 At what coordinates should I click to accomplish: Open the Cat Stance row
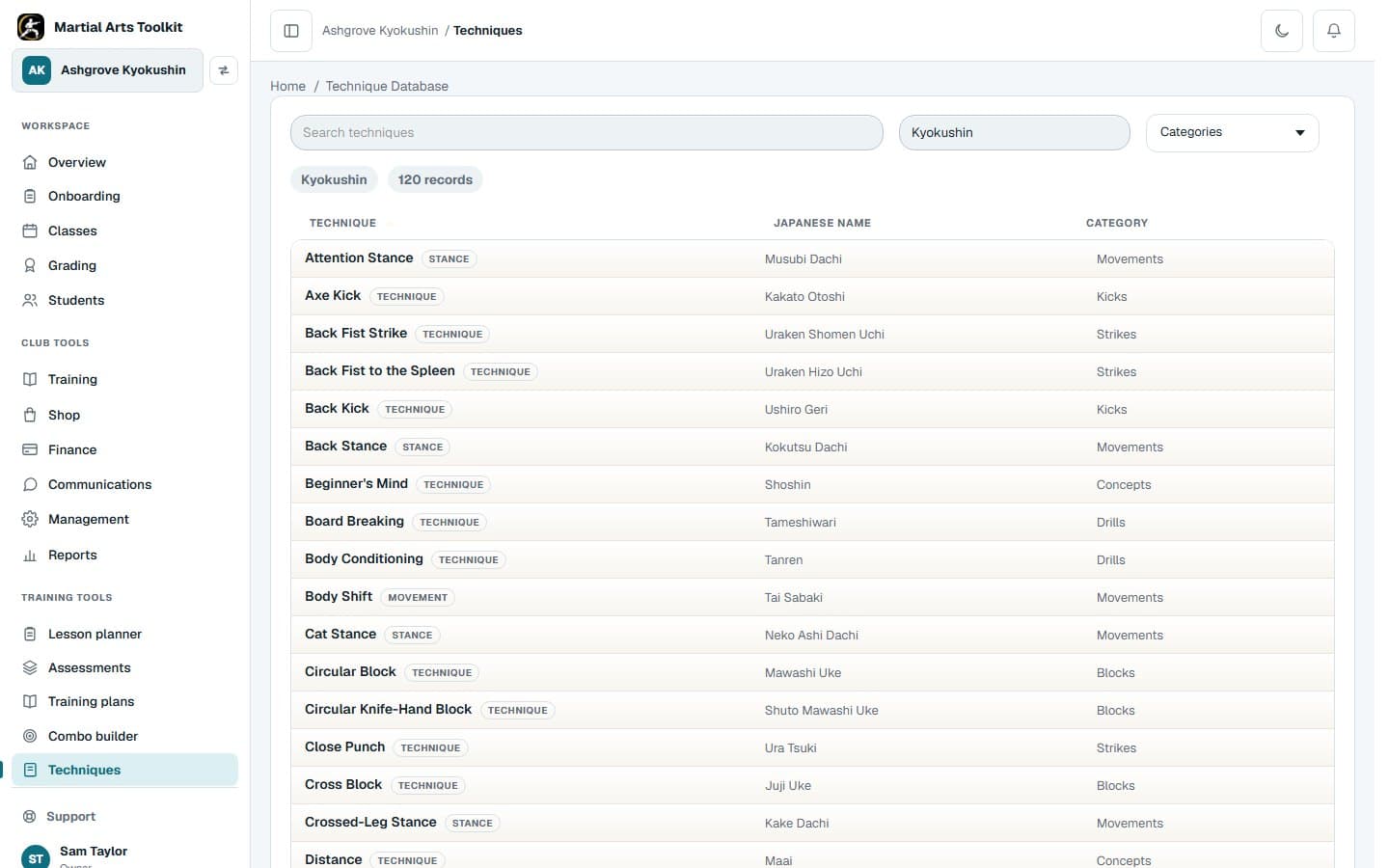tap(812, 635)
